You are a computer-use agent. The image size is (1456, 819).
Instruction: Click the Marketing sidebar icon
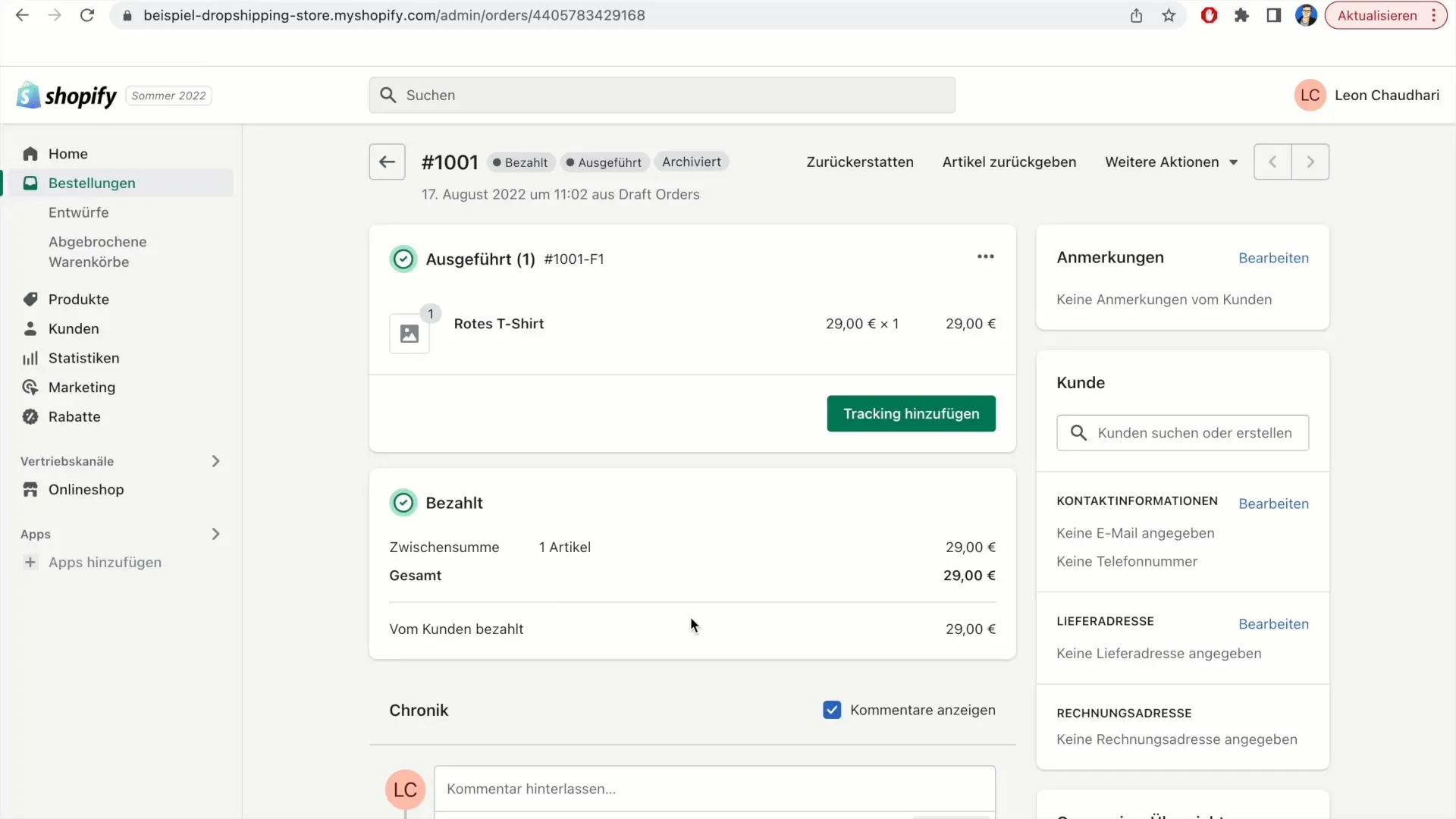click(30, 387)
